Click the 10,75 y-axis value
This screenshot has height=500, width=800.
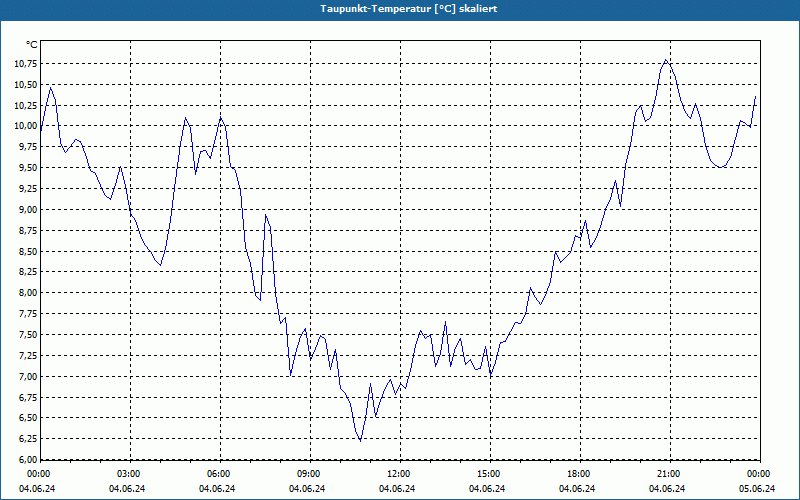26,64
